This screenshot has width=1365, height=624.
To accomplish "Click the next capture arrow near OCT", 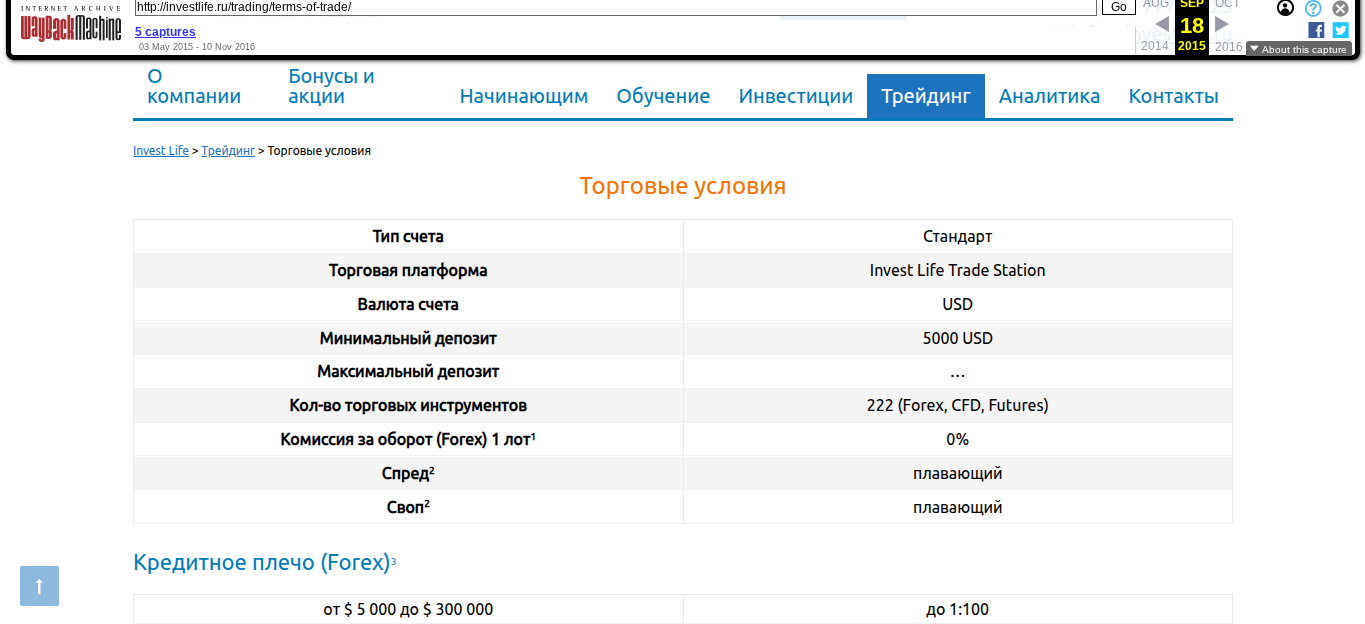I will pyautogui.click(x=1222, y=24).
